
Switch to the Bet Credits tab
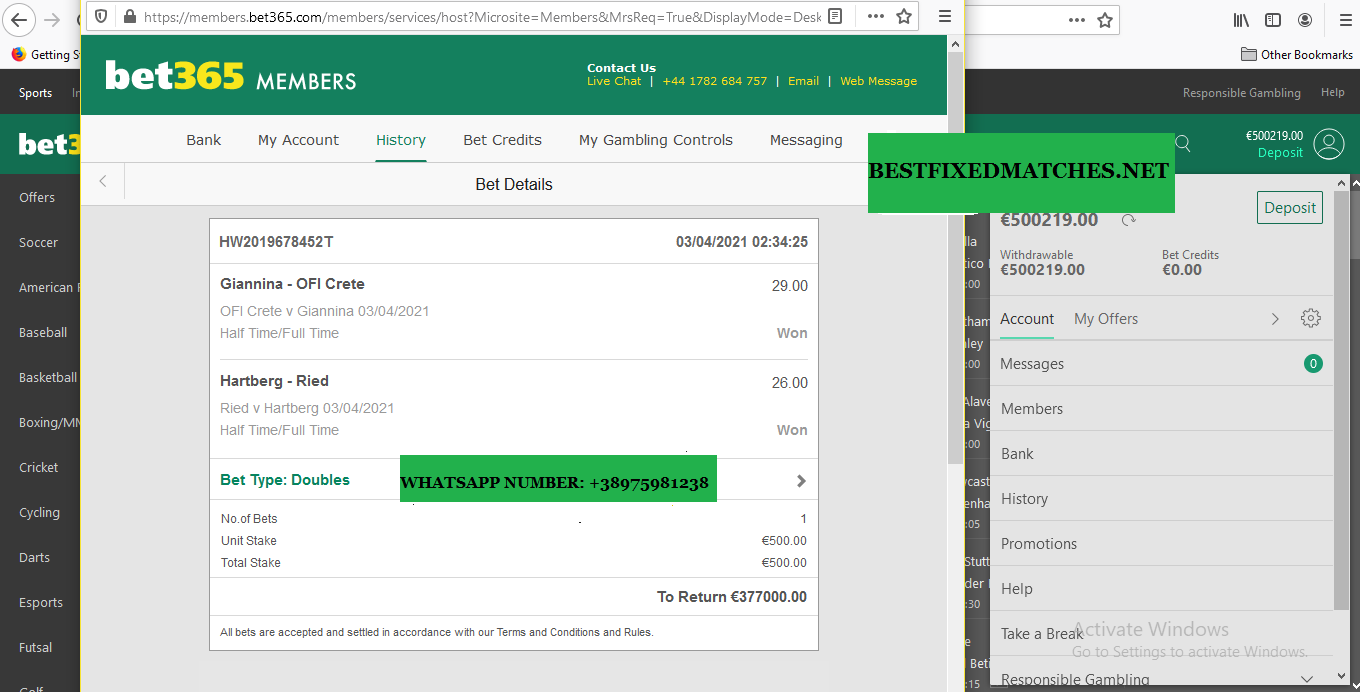point(502,140)
